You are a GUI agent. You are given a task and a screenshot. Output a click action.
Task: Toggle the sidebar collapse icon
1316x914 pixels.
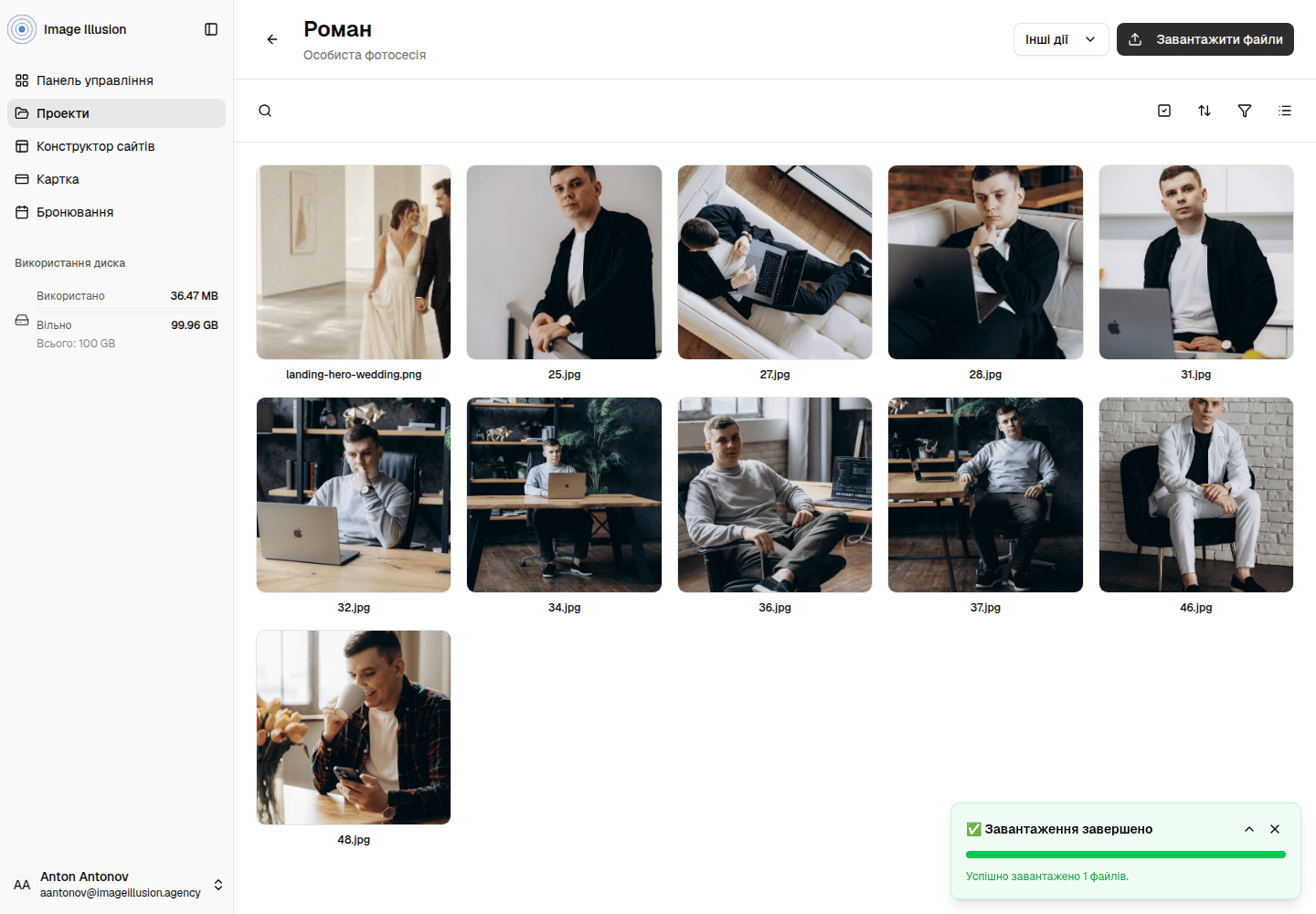point(211,29)
